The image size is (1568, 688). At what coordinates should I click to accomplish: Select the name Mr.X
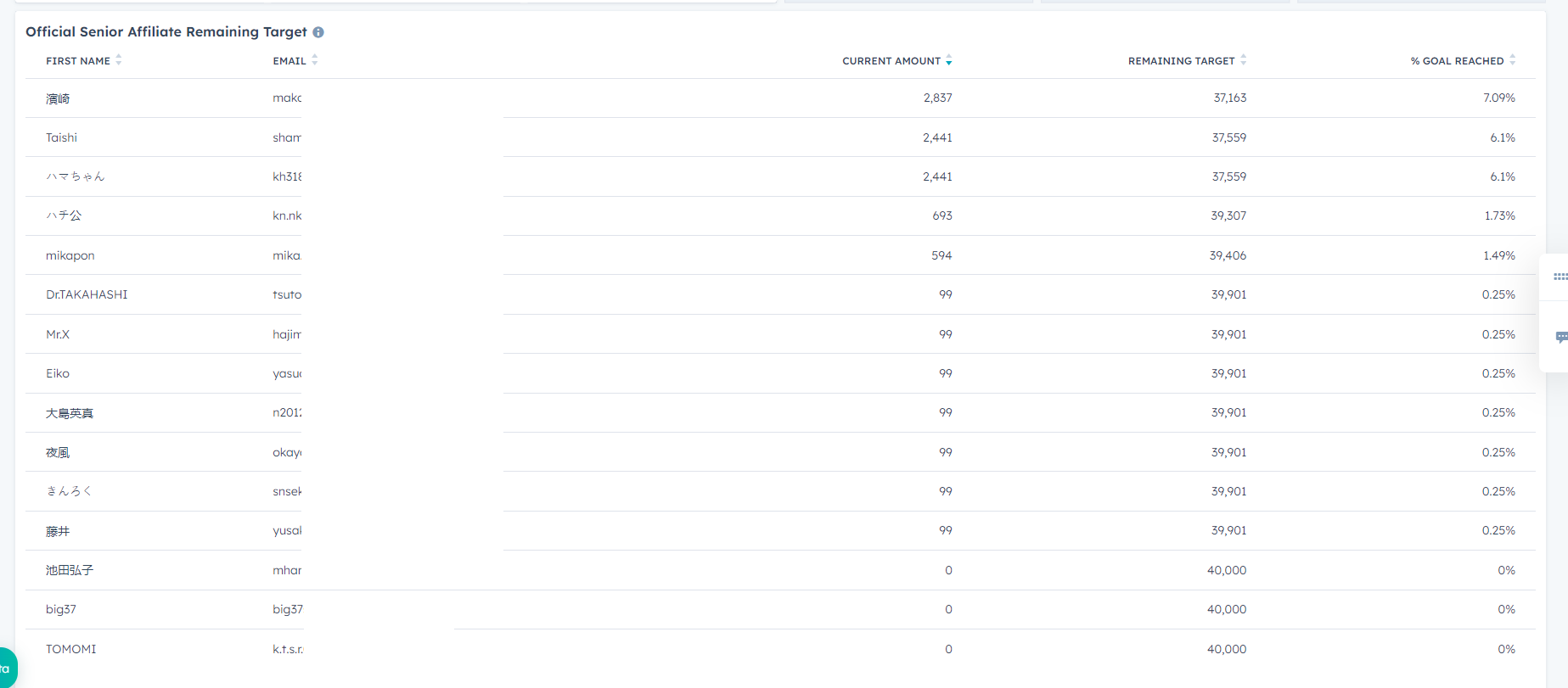[58, 334]
